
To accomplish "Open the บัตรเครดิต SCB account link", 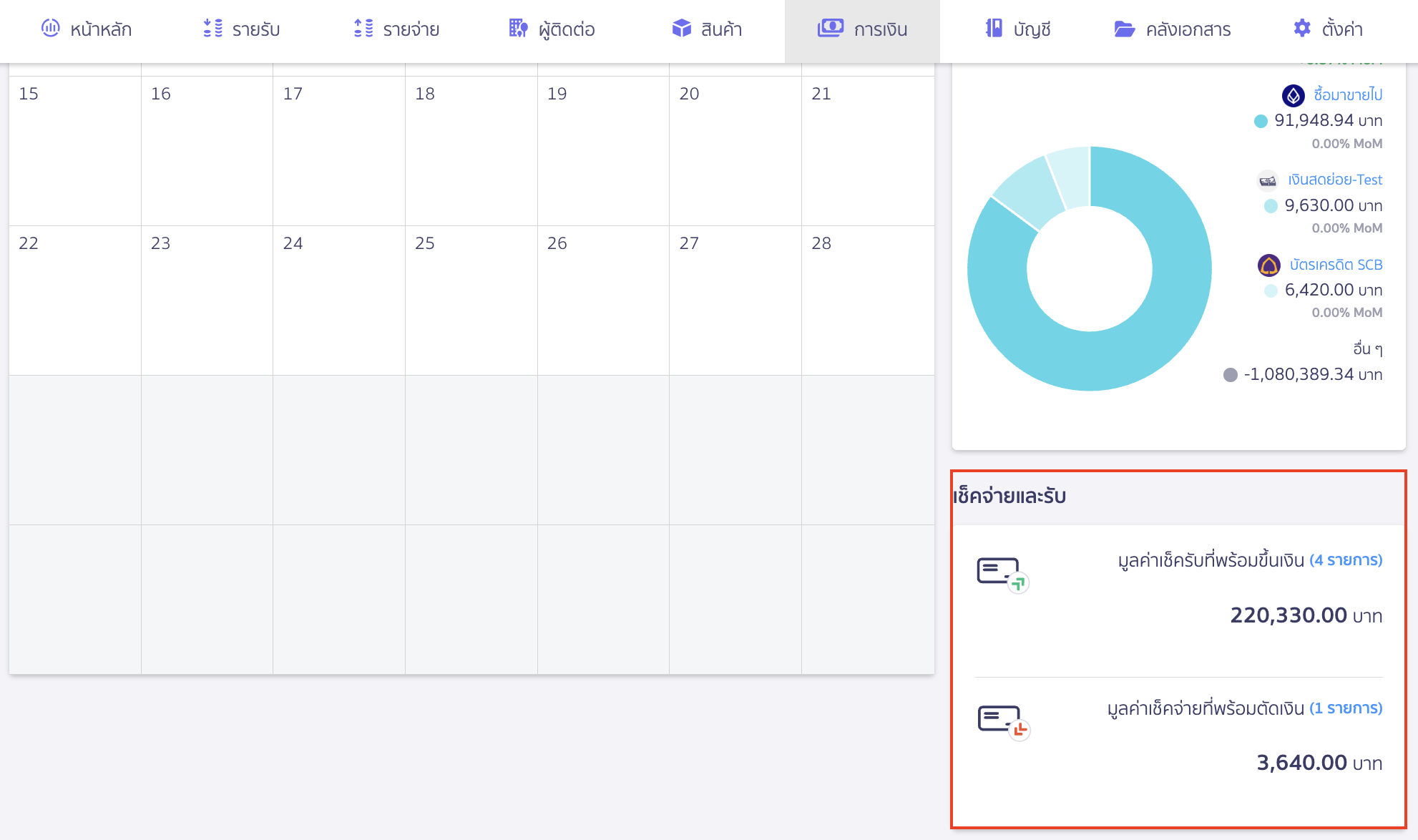I will (1335, 265).
